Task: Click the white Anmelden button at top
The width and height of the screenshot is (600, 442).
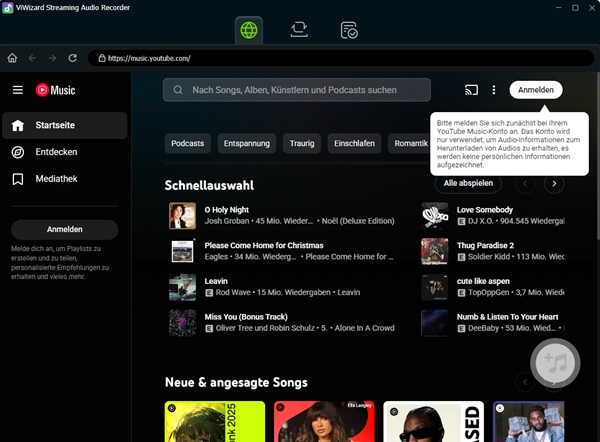Action: [x=536, y=90]
